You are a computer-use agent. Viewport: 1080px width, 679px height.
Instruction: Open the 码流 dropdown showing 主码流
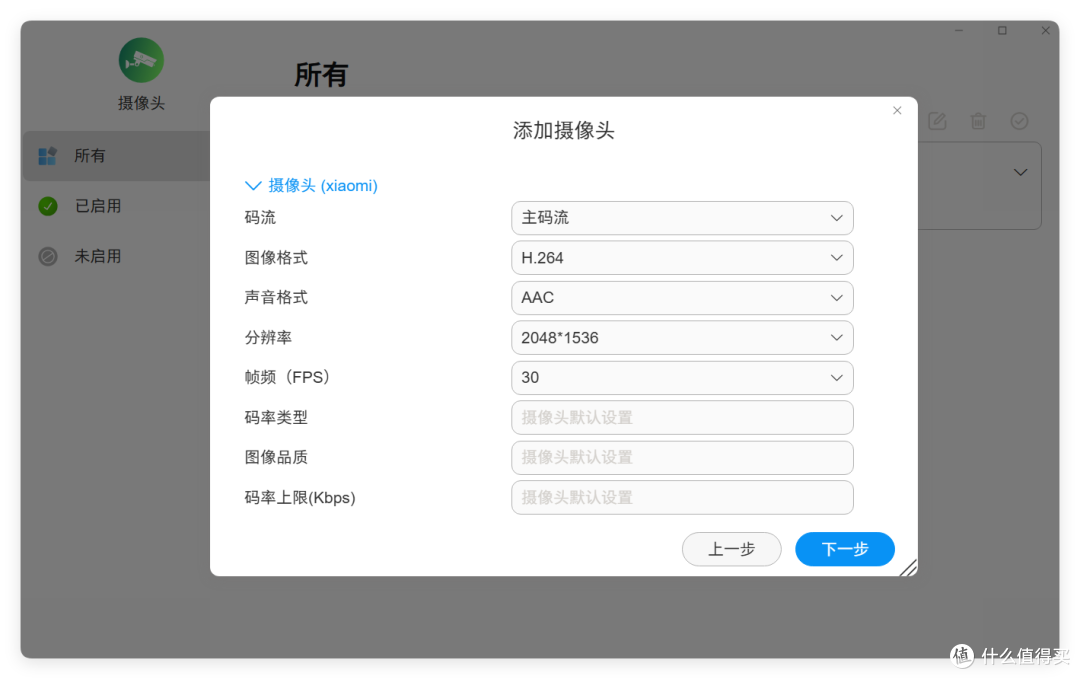click(682, 218)
